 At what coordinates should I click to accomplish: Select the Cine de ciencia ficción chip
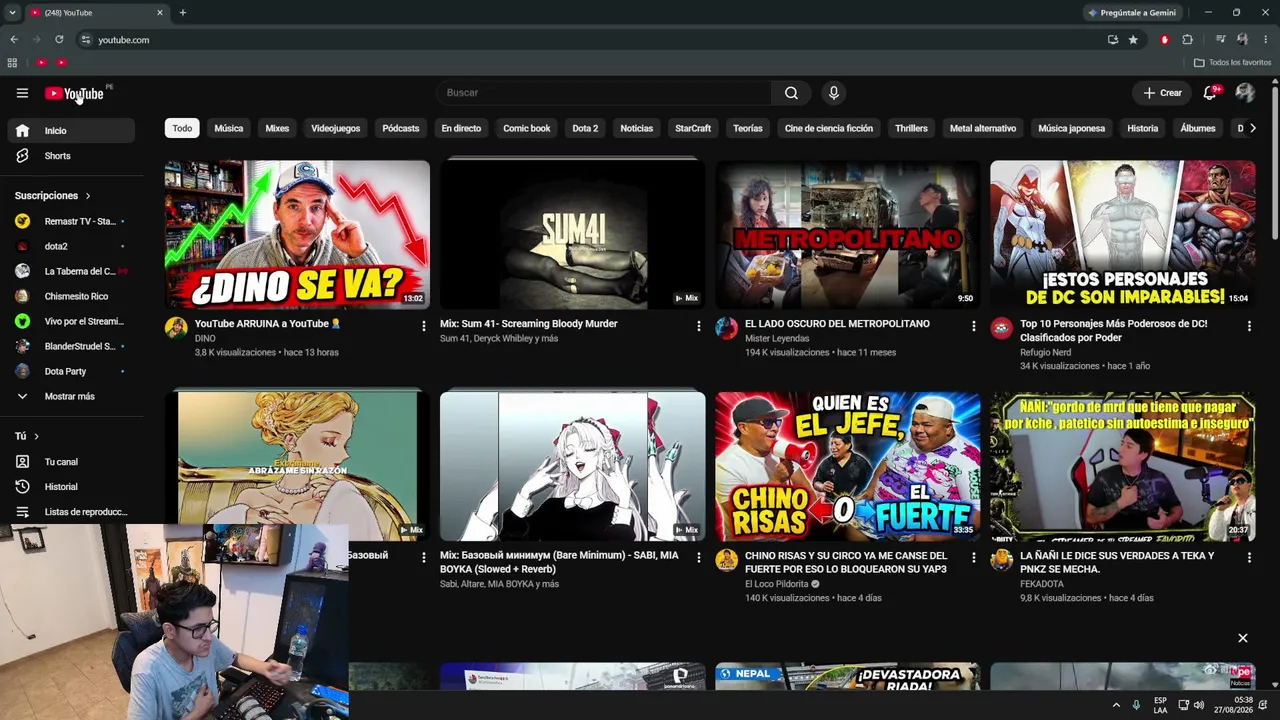[829, 128]
